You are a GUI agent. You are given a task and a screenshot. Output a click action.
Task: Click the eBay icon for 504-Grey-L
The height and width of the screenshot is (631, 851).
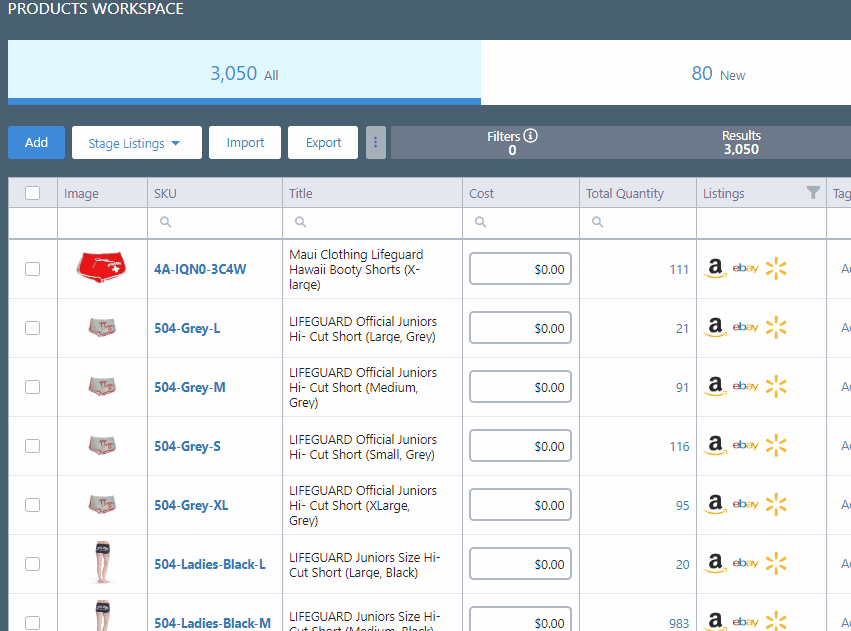pyautogui.click(x=745, y=327)
